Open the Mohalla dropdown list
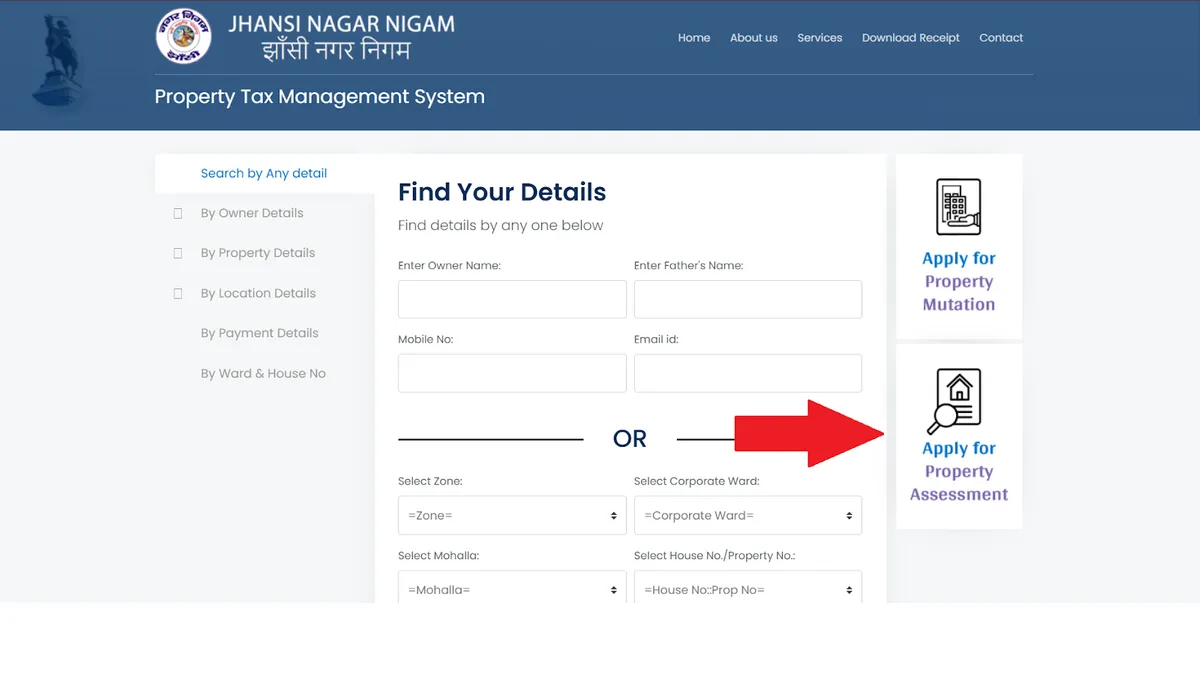 pyautogui.click(x=512, y=589)
